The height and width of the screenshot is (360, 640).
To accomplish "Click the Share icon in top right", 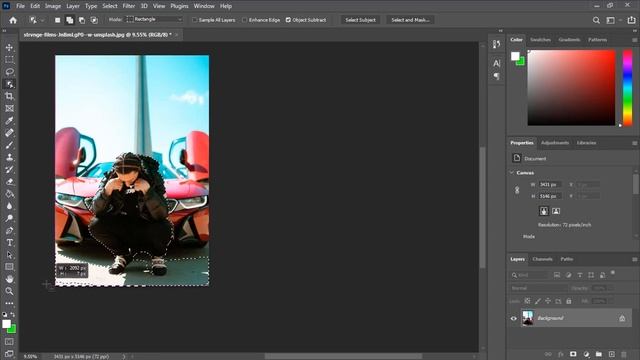I will (631, 20).
